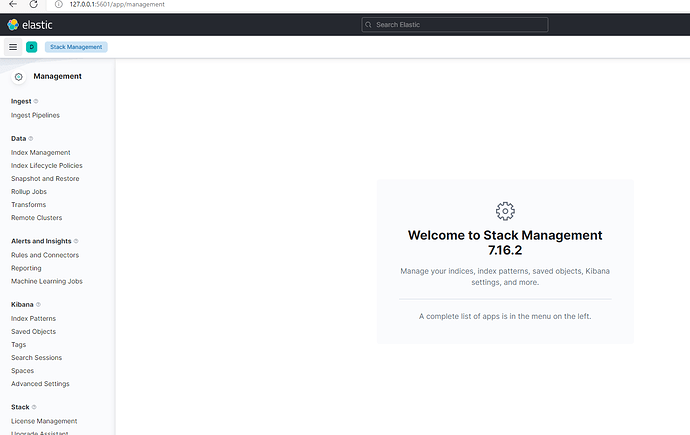Click the Stack section heading
The height and width of the screenshot is (435, 690).
[20, 407]
